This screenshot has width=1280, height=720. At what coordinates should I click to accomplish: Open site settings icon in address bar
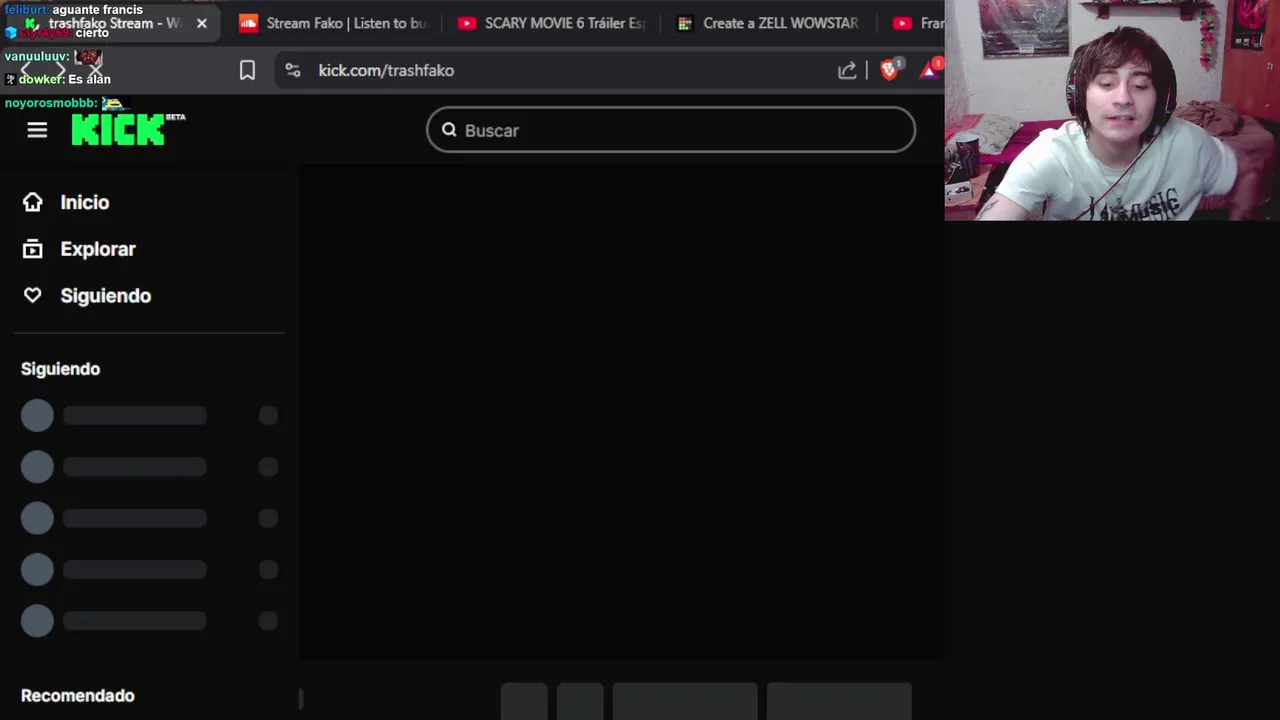pos(292,70)
